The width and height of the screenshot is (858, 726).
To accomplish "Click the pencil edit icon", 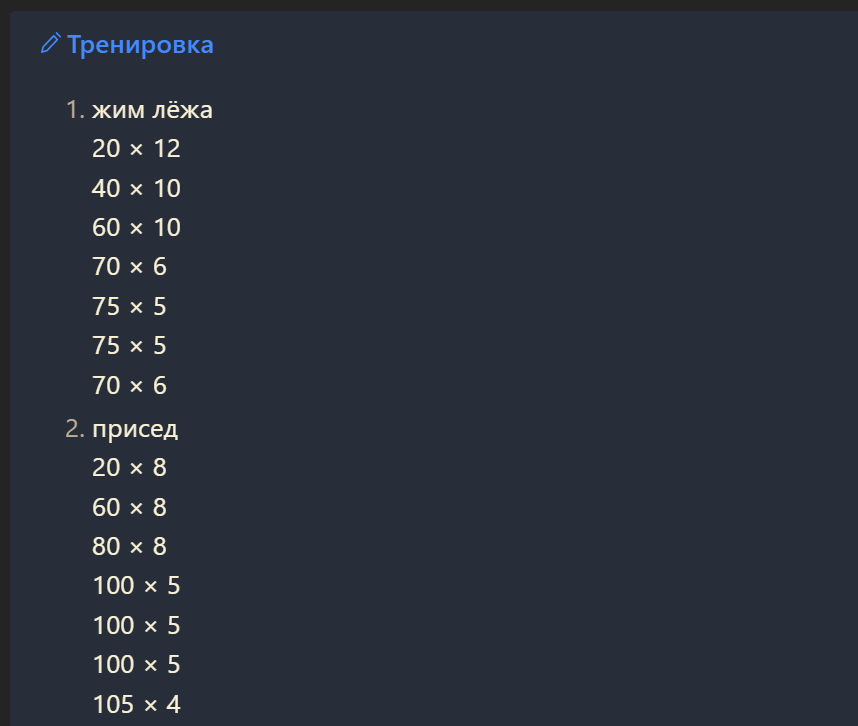I will 50,43.
